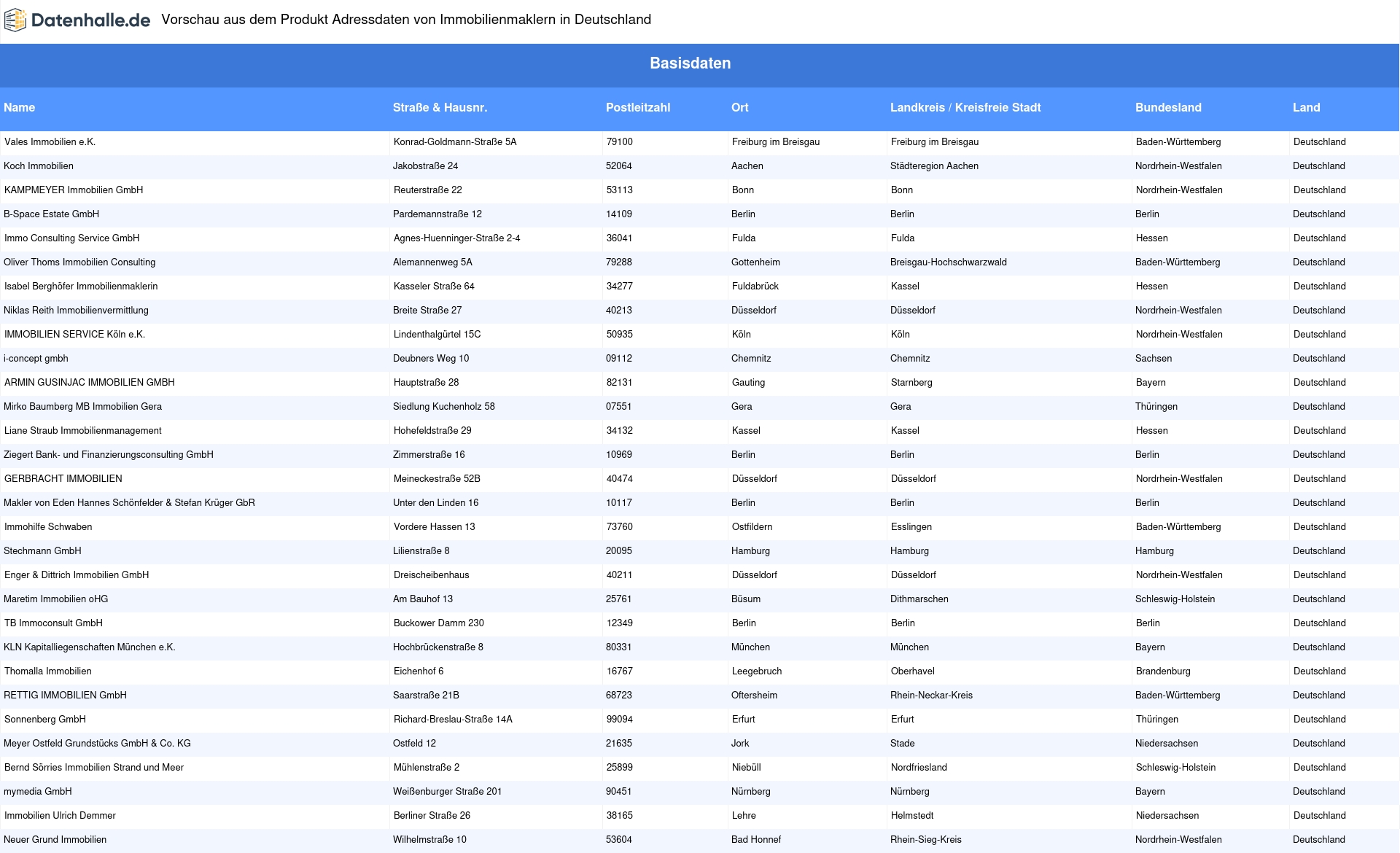Click the address Buckower Damm 230
Image resolution: width=1400 pixels, height=853 pixels.
coord(439,623)
